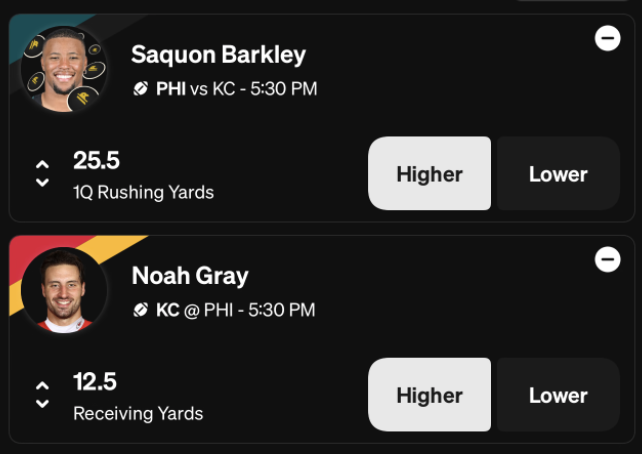Click the 1Q Rushing Yards stat label
Image resolution: width=642 pixels, height=454 pixels.
coord(144,192)
